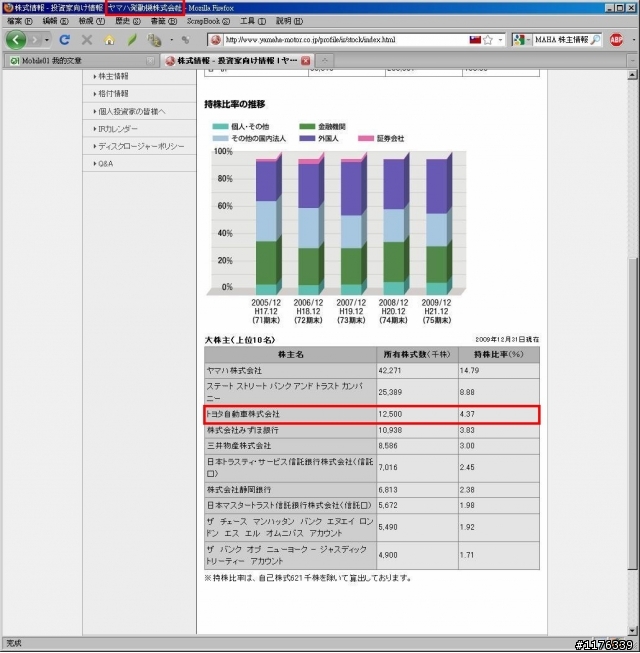Image resolution: width=640 pixels, height=653 pixels.
Task: Click the 25,389 shares value
Action: point(390,392)
